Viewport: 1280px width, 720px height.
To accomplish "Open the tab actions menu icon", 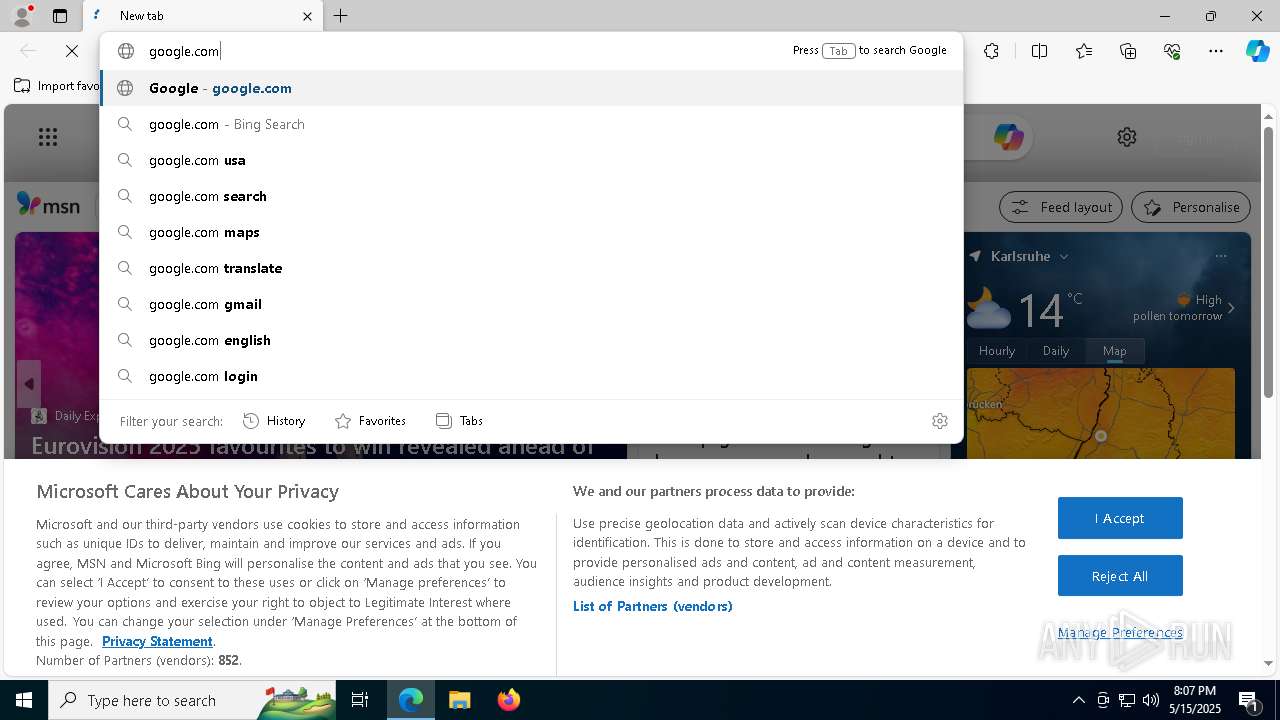I will (x=60, y=16).
